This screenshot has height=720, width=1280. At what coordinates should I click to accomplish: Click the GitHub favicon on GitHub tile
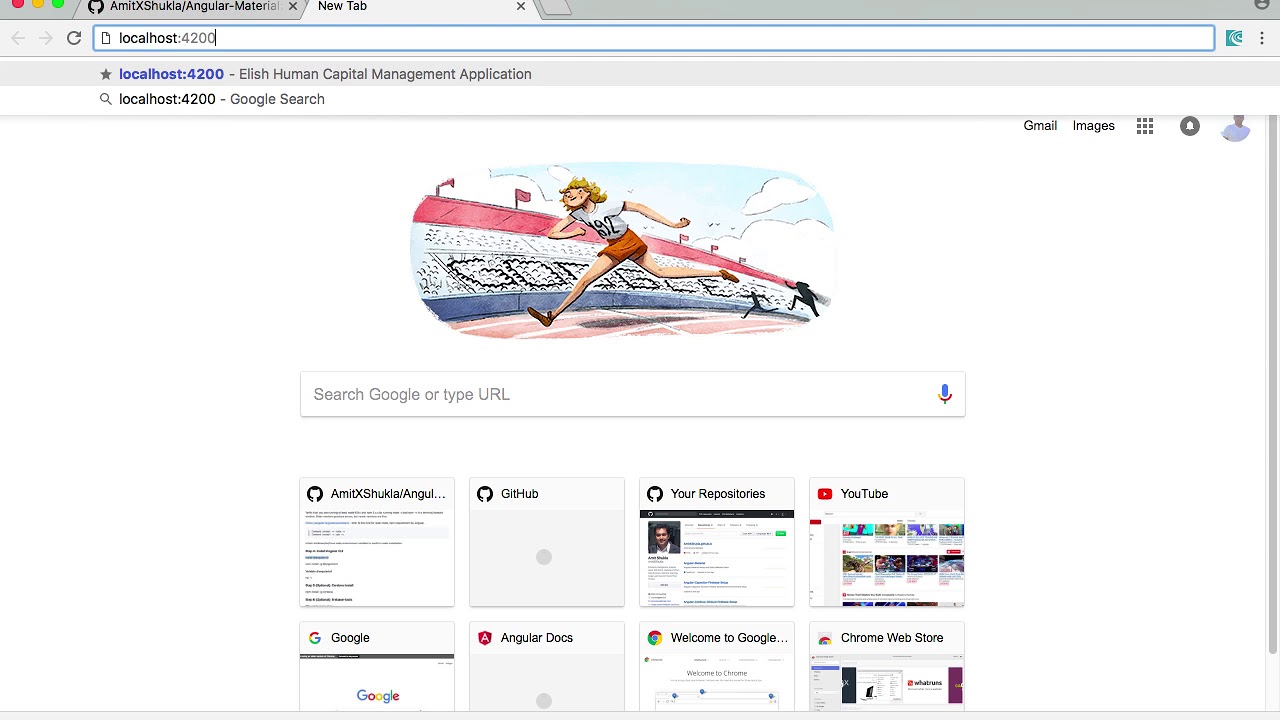coord(485,494)
